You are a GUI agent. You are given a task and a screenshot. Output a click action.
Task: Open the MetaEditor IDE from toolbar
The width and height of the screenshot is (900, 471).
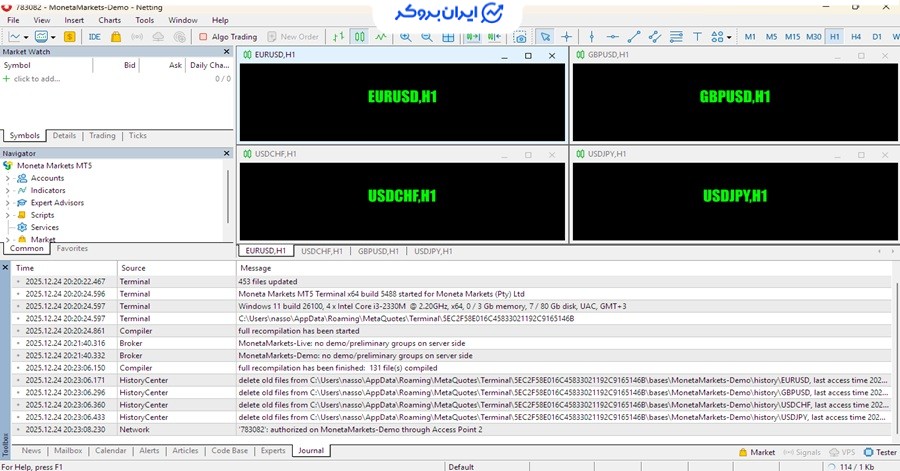pyautogui.click(x=94, y=37)
